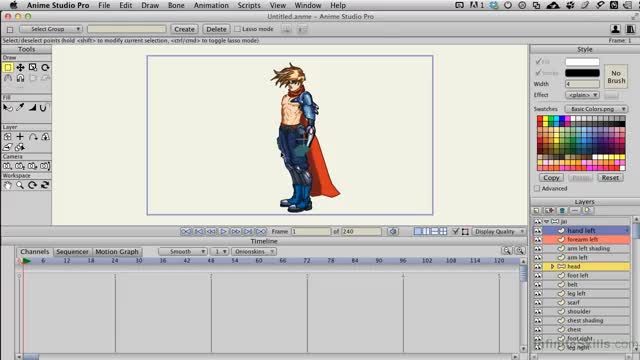Open the Onionskins dropdown
Image resolution: width=640 pixels, height=360 pixels.
coord(253,251)
